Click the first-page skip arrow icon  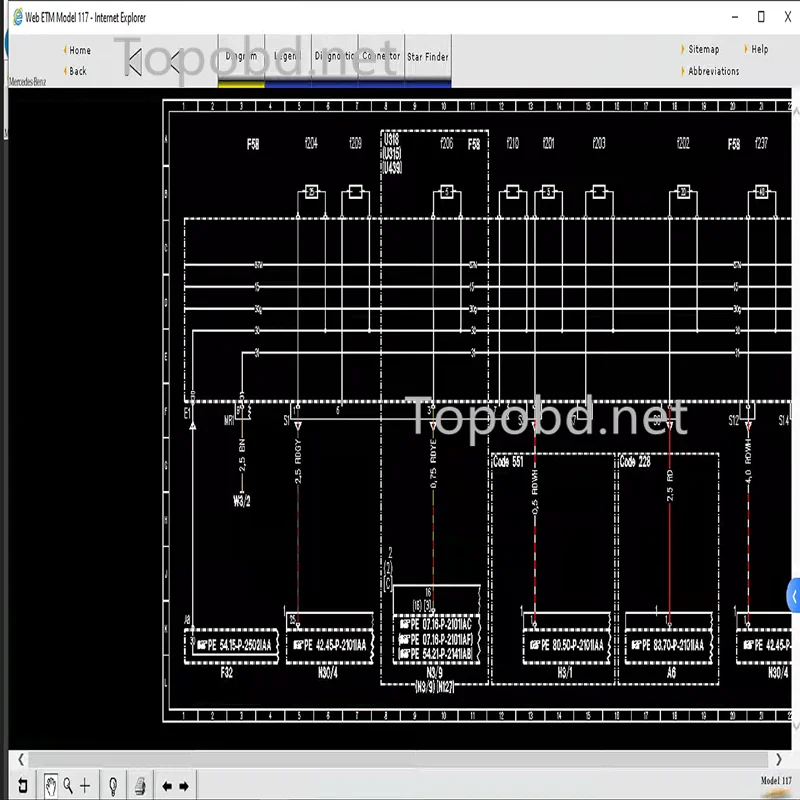pos(134,62)
